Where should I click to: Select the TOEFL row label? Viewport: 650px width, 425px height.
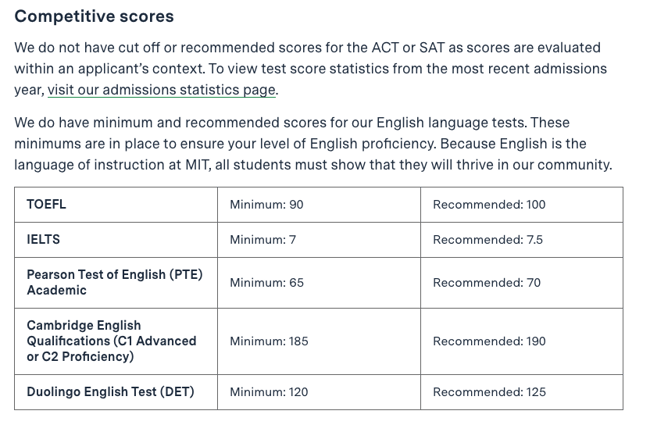46,204
